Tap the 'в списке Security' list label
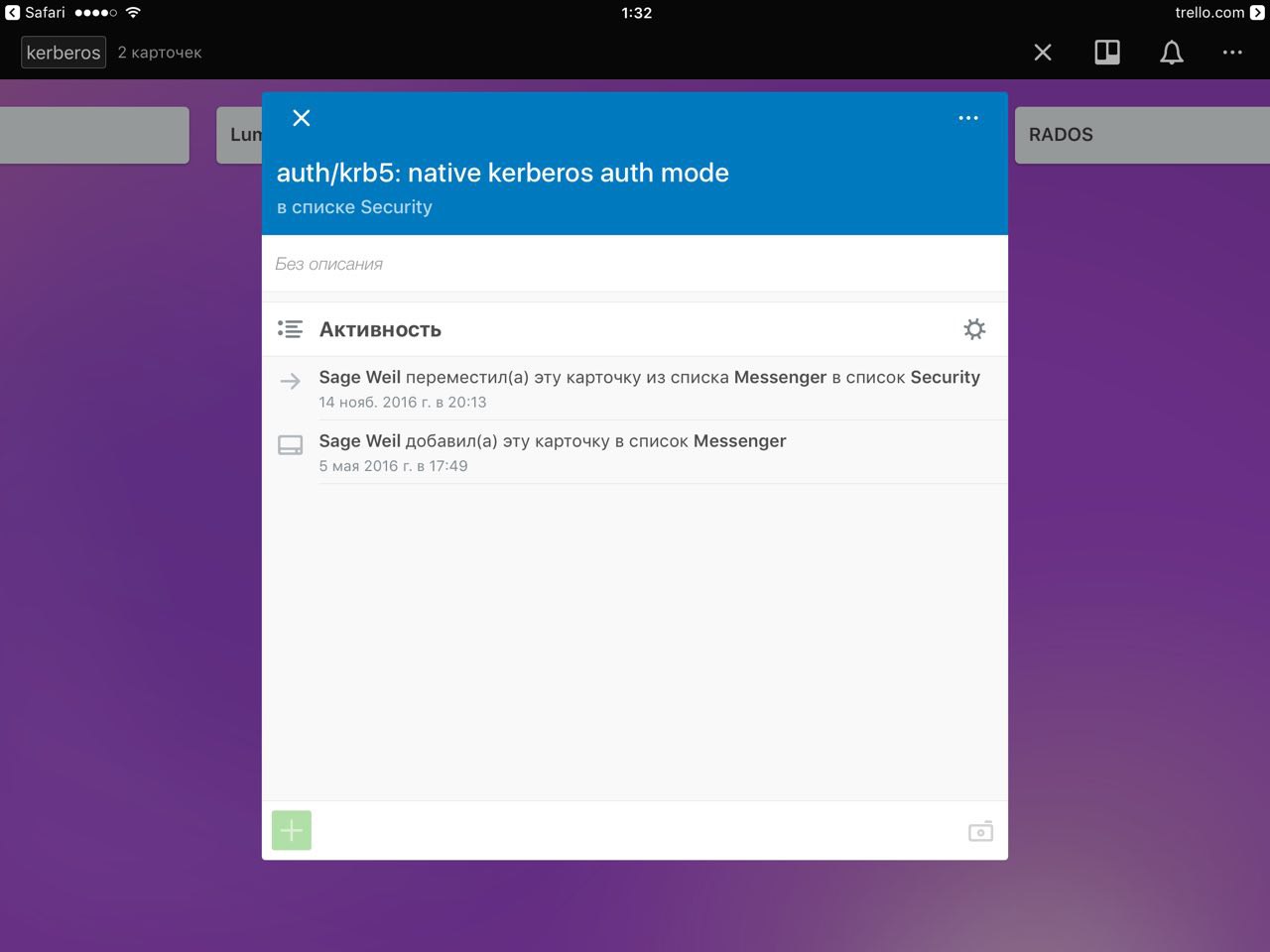 click(354, 207)
